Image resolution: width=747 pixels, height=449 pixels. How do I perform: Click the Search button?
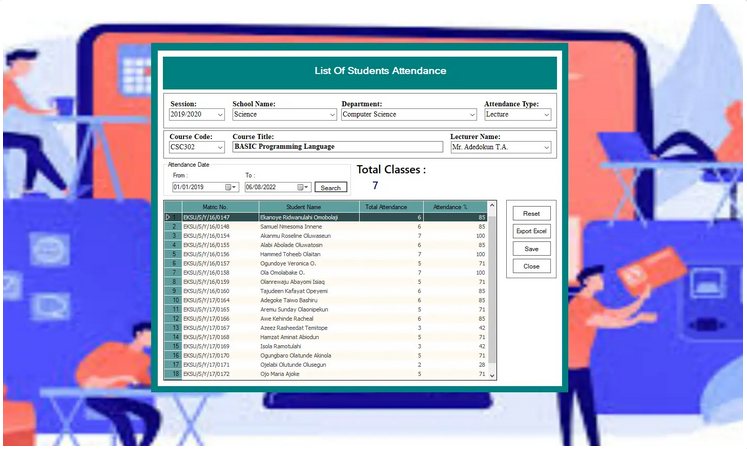330,187
